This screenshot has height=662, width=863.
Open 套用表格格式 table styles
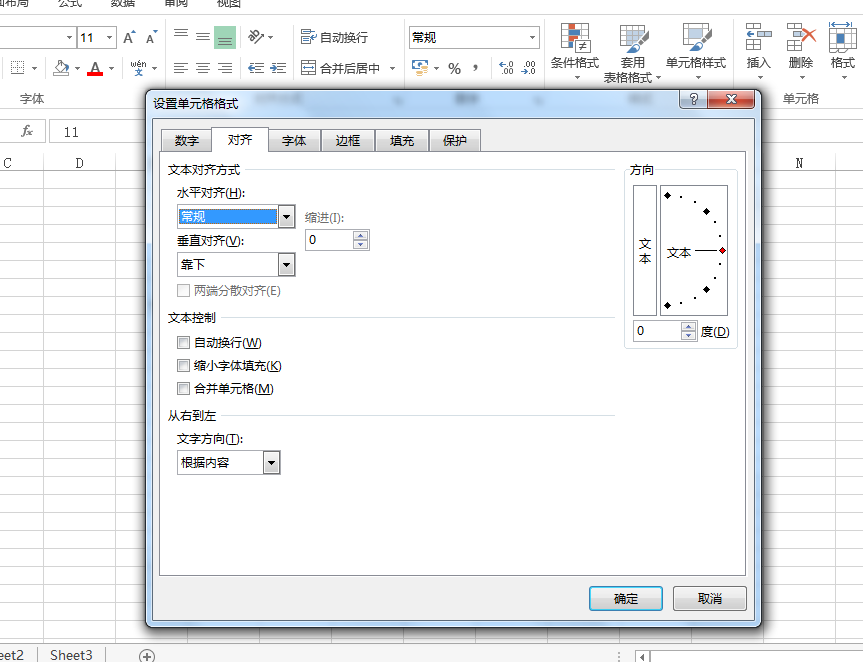(x=632, y=53)
